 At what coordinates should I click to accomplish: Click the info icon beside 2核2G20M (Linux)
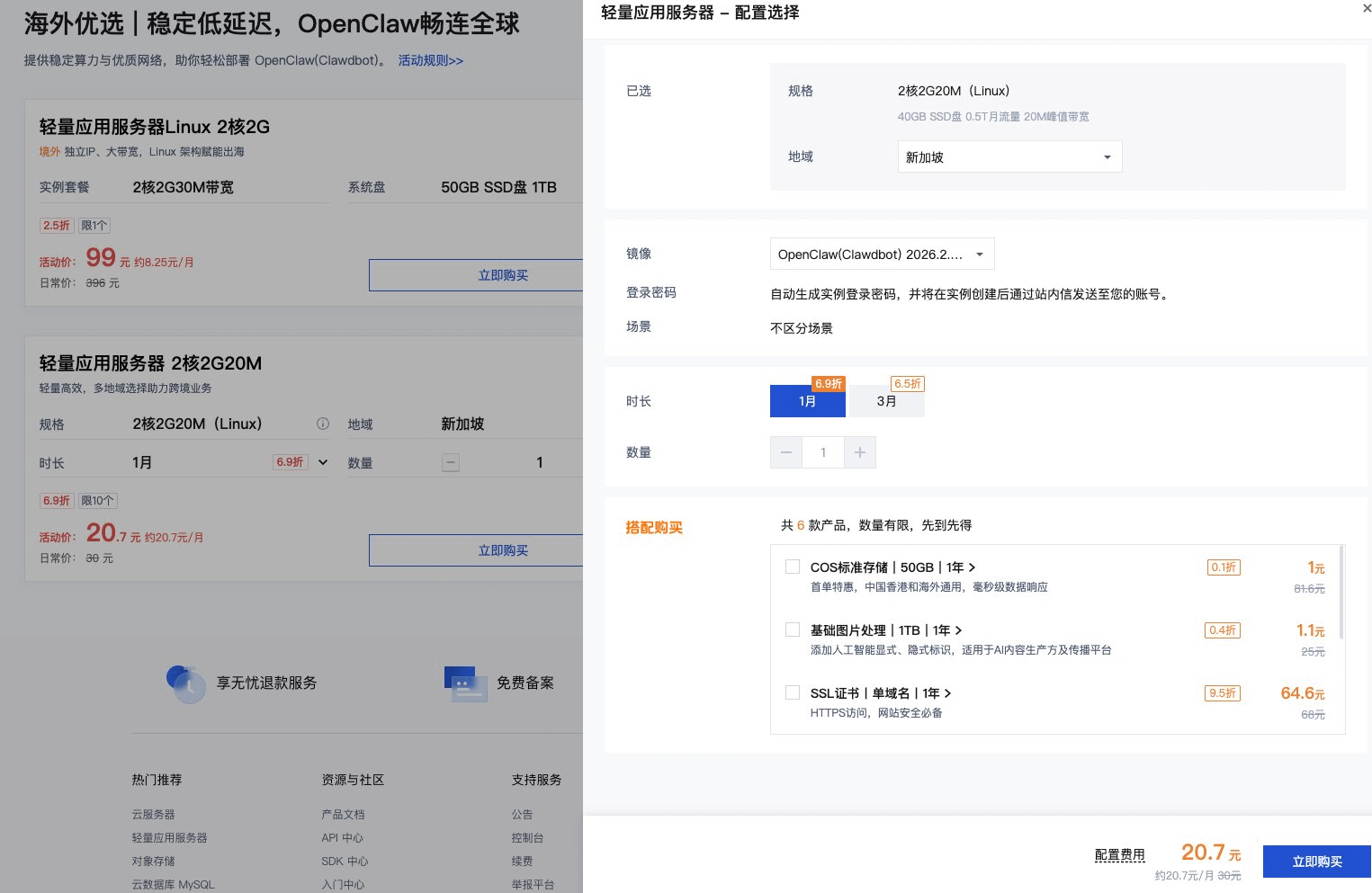(323, 424)
